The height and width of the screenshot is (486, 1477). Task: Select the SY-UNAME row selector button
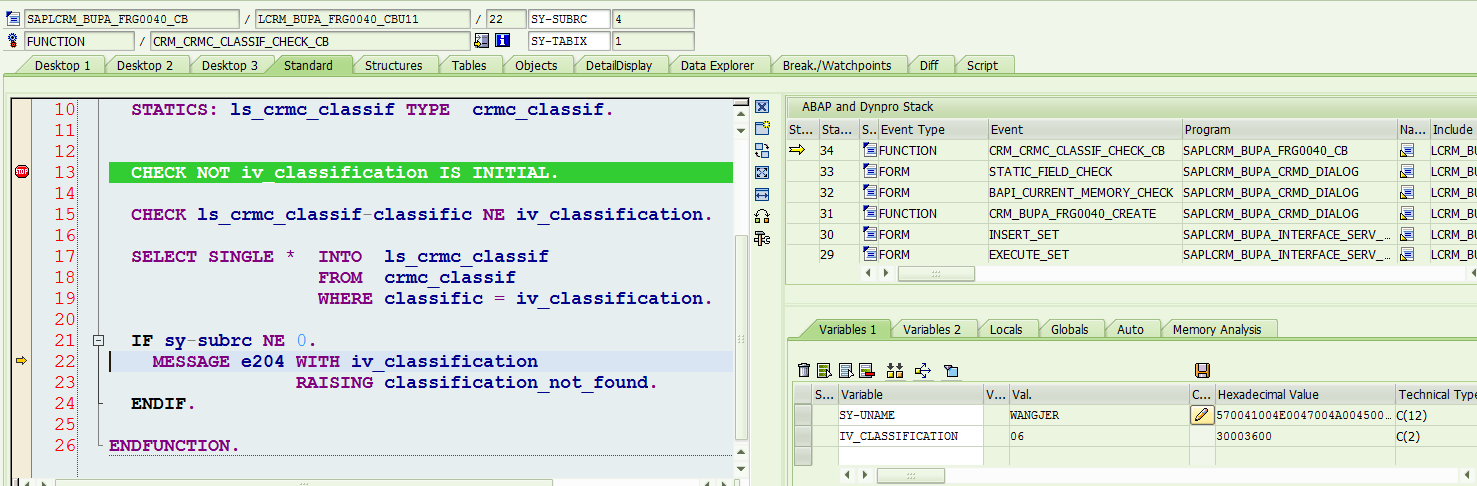(803, 415)
